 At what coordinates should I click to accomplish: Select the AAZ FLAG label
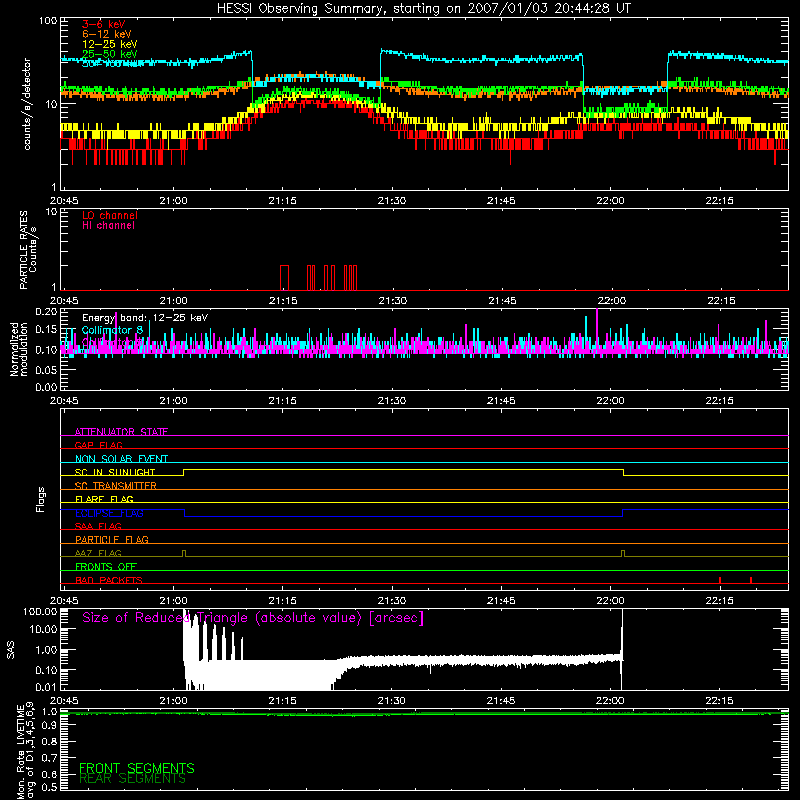(x=98, y=553)
